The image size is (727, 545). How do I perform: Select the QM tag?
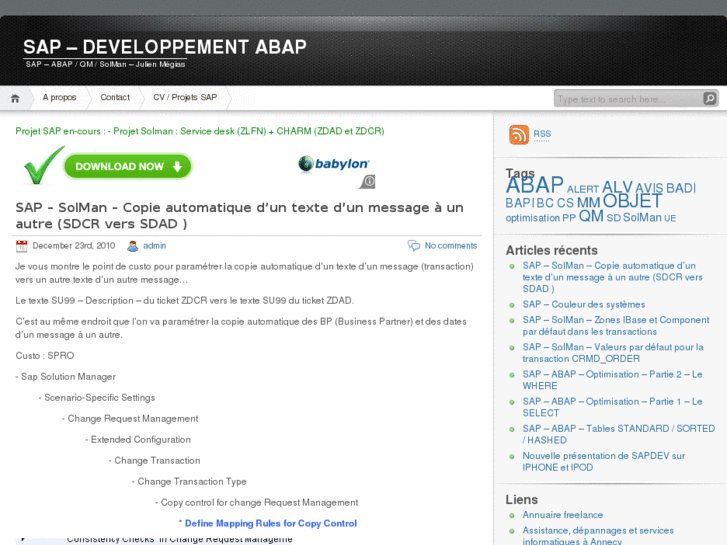tap(591, 216)
